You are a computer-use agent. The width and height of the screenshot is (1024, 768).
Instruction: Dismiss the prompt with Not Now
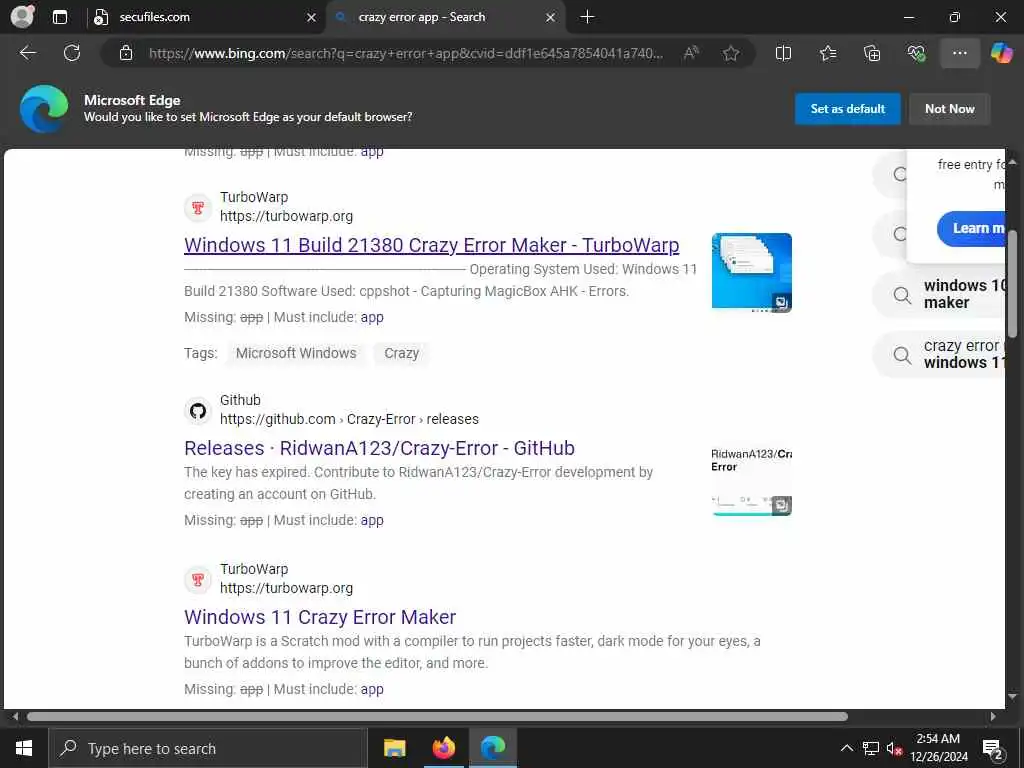point(950,109)
